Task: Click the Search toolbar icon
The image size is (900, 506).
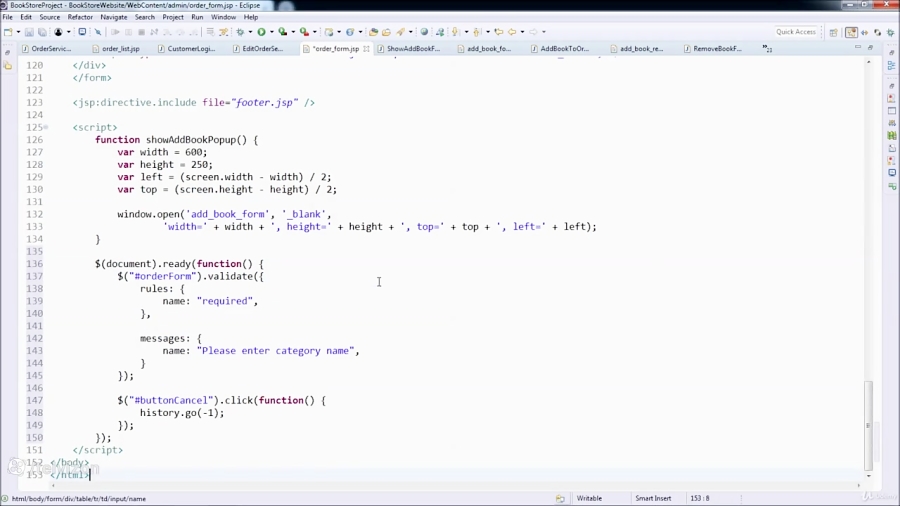Action: point(401,32)
